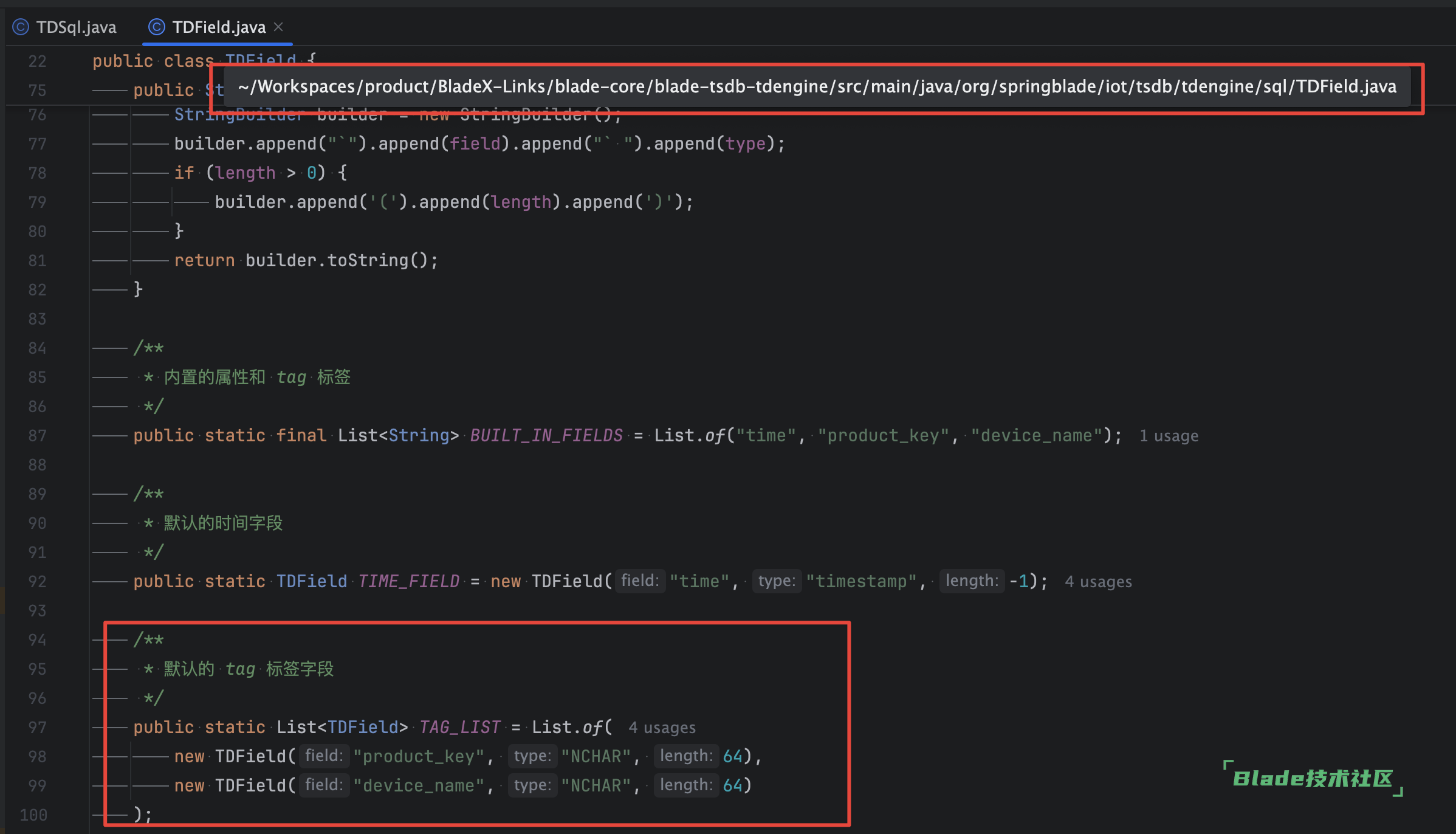This screenshot has height=834, width=1456.
Task: Select the TDField.java tab
Action: click(x=219, y=27)
